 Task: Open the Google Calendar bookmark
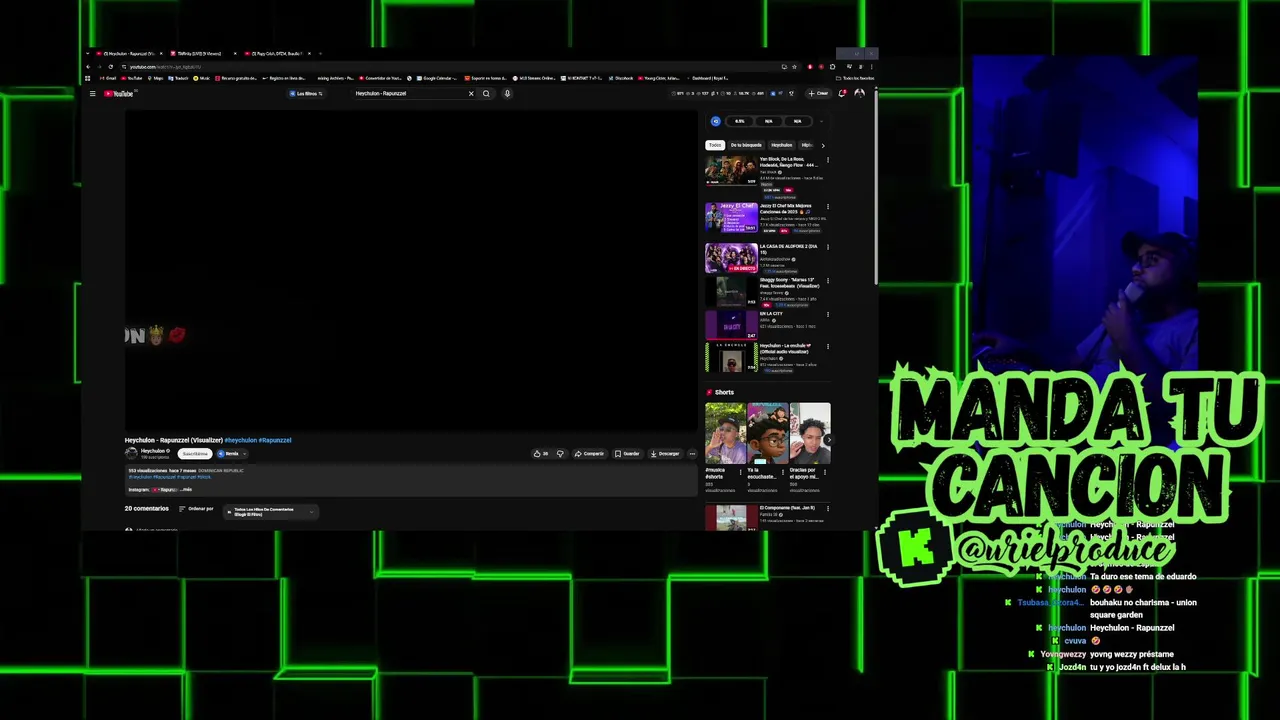(x=436, y=78)
